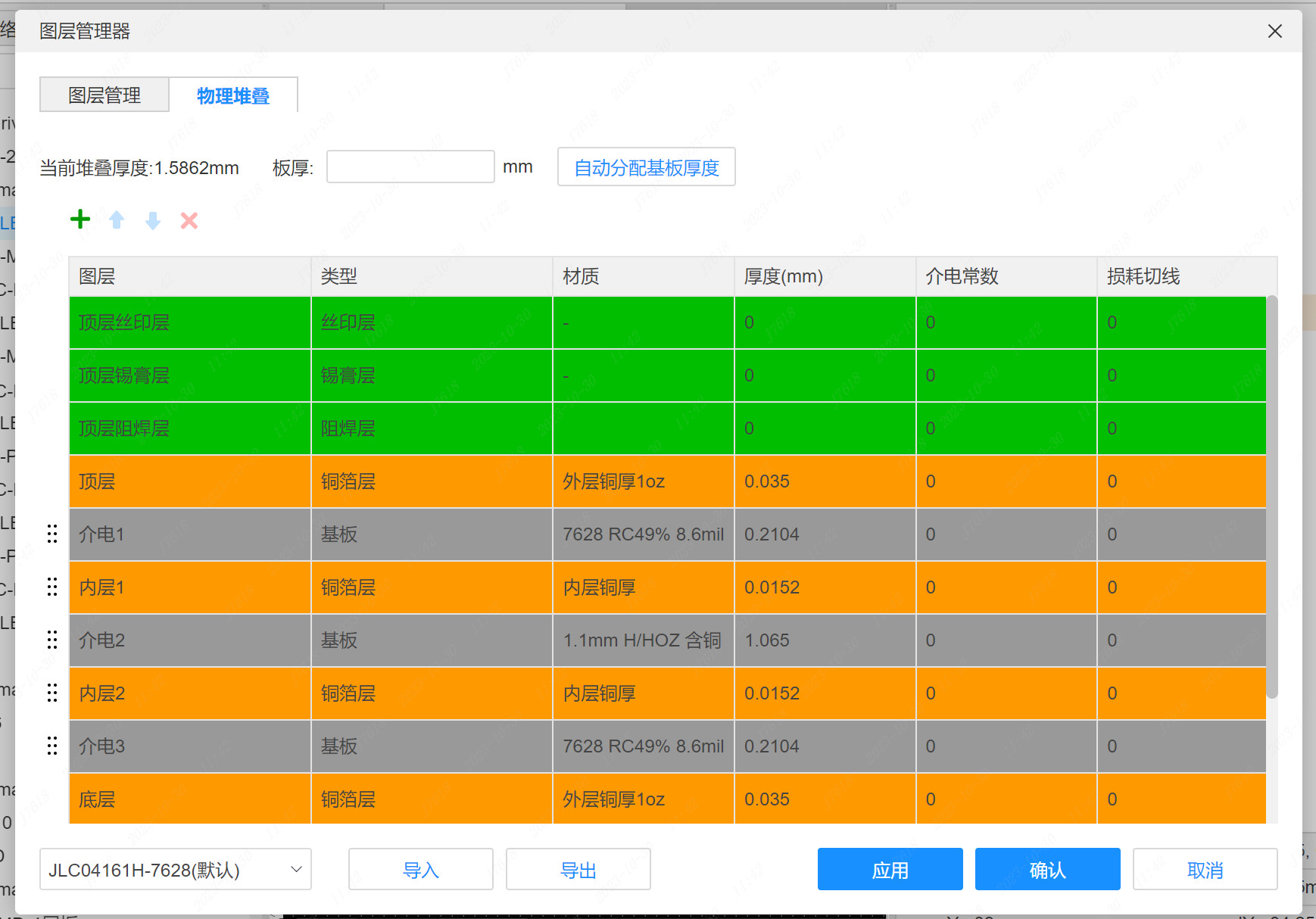Click 介电1 material 7628 RC49% 8.6mil
Screen dimensions: 1316x919
[x=644, y=534]
